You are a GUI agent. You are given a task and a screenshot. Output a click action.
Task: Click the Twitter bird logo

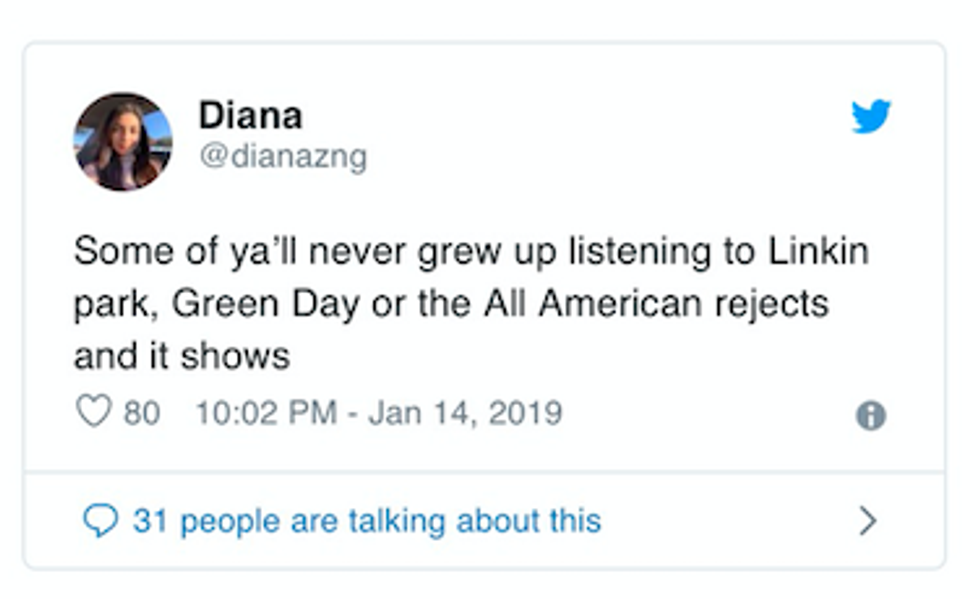click(870, 118)
